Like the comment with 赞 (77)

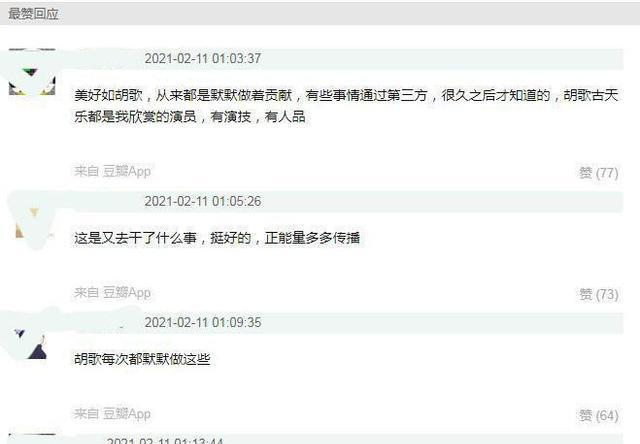click(598, 173)
